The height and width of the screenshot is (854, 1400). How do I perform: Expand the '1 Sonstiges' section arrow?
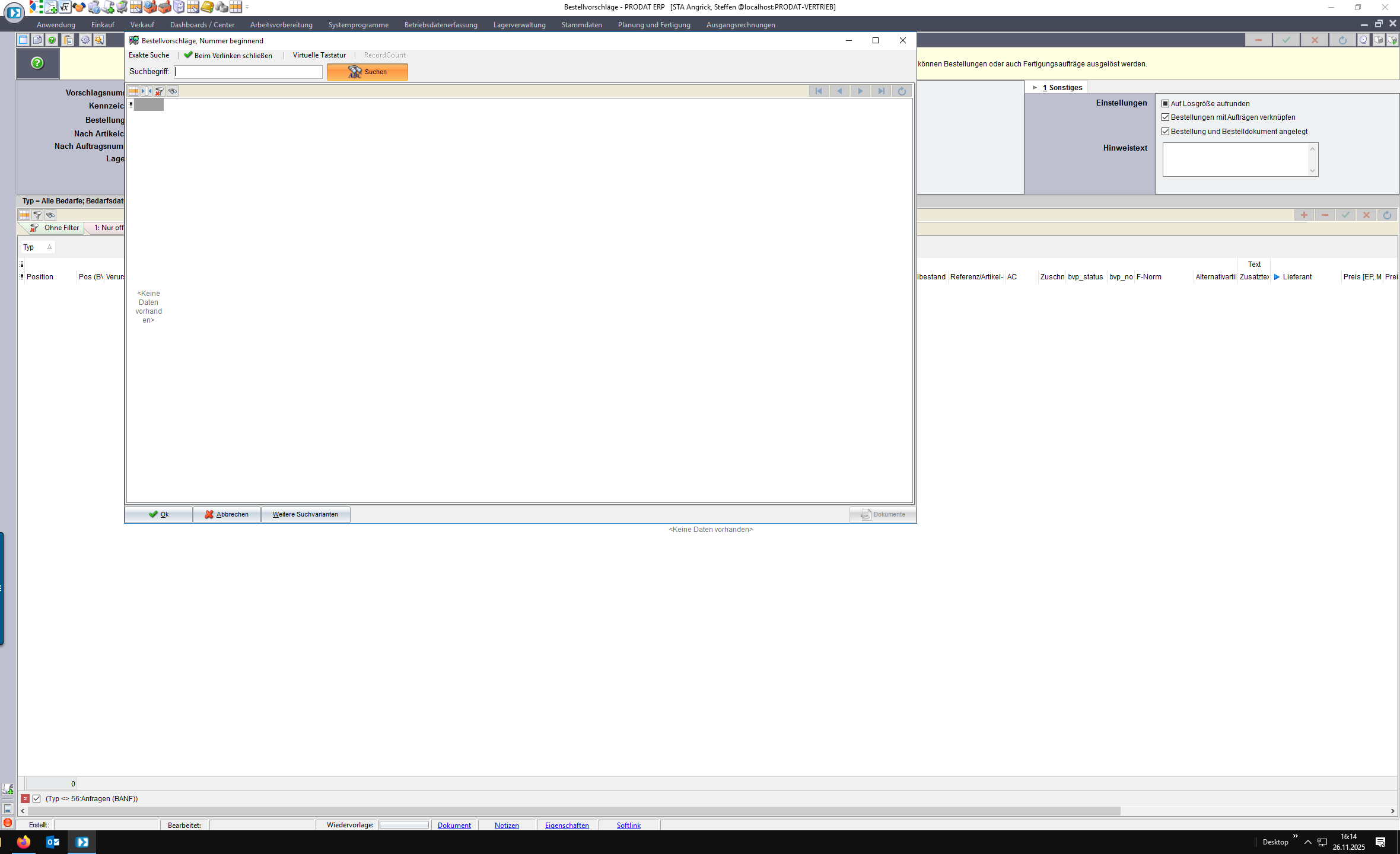pos(1035,88)
